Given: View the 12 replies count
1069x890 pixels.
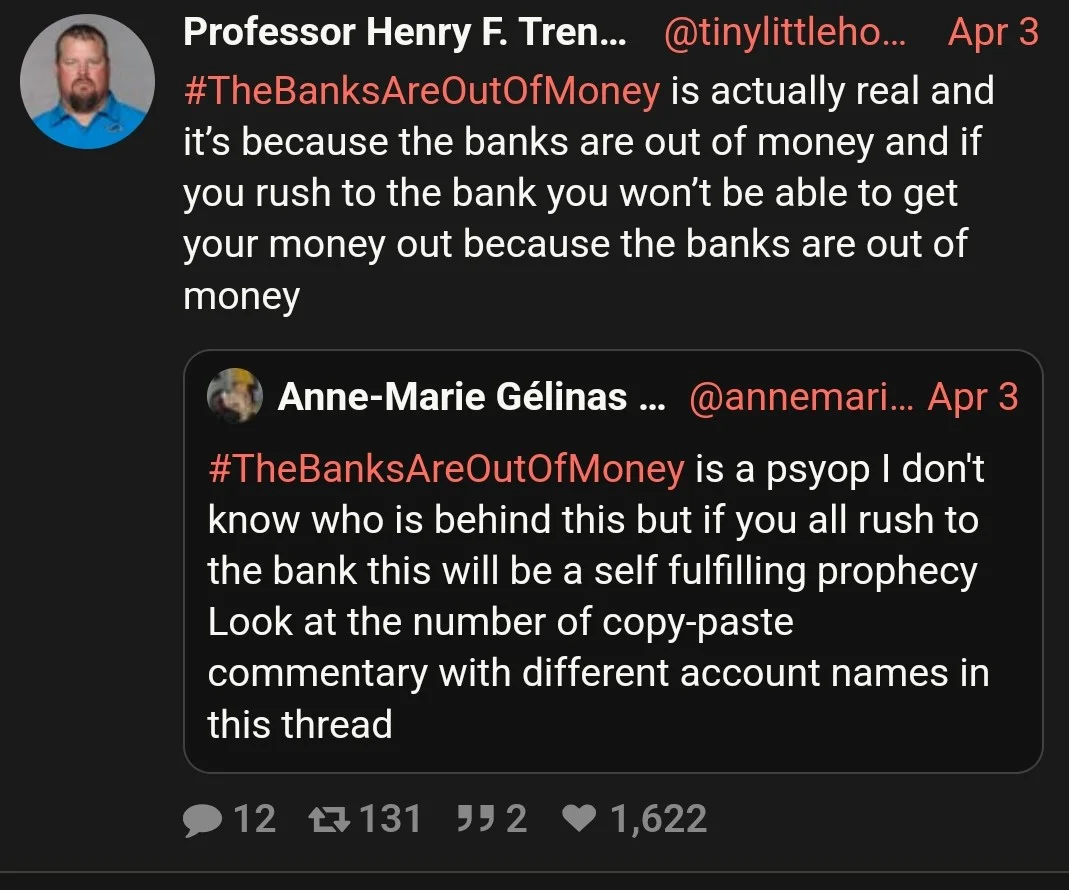Looking at the screenshot, I should (x=254, y=820).
